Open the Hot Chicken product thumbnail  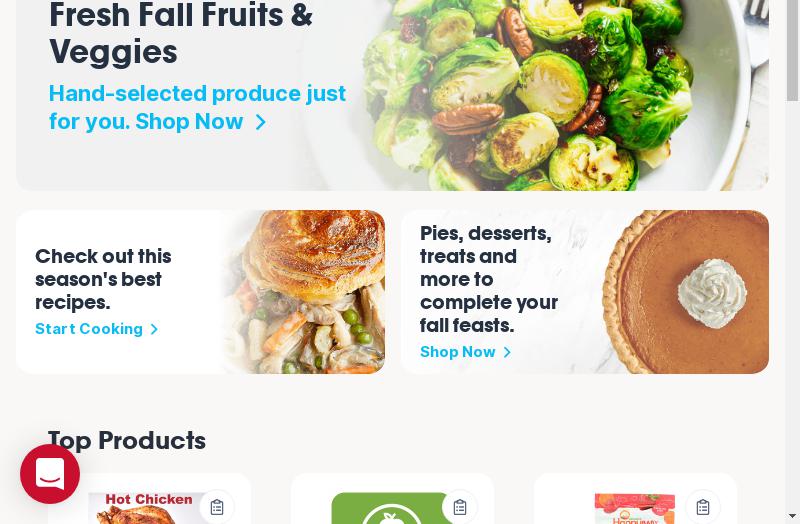tap(148, 508)
